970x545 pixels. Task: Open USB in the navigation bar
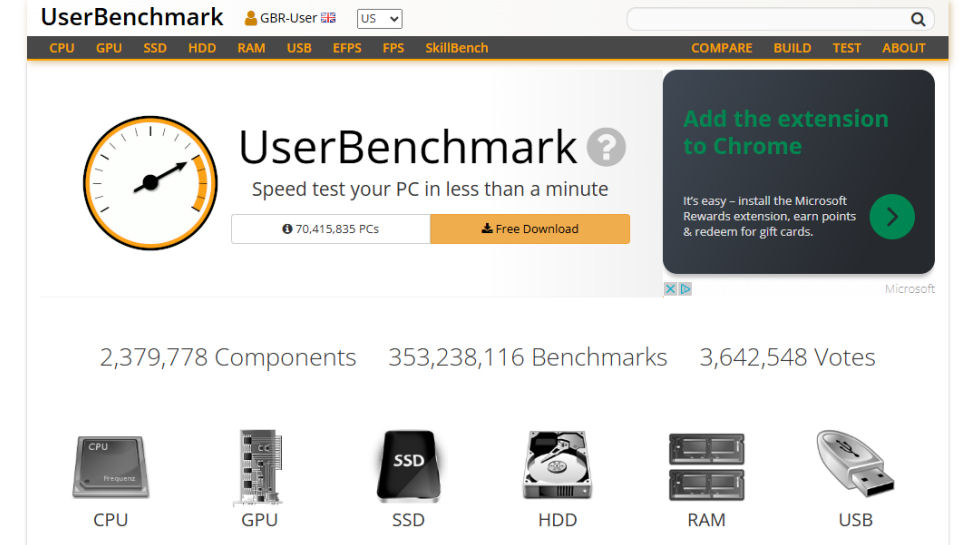coord(299,48)
